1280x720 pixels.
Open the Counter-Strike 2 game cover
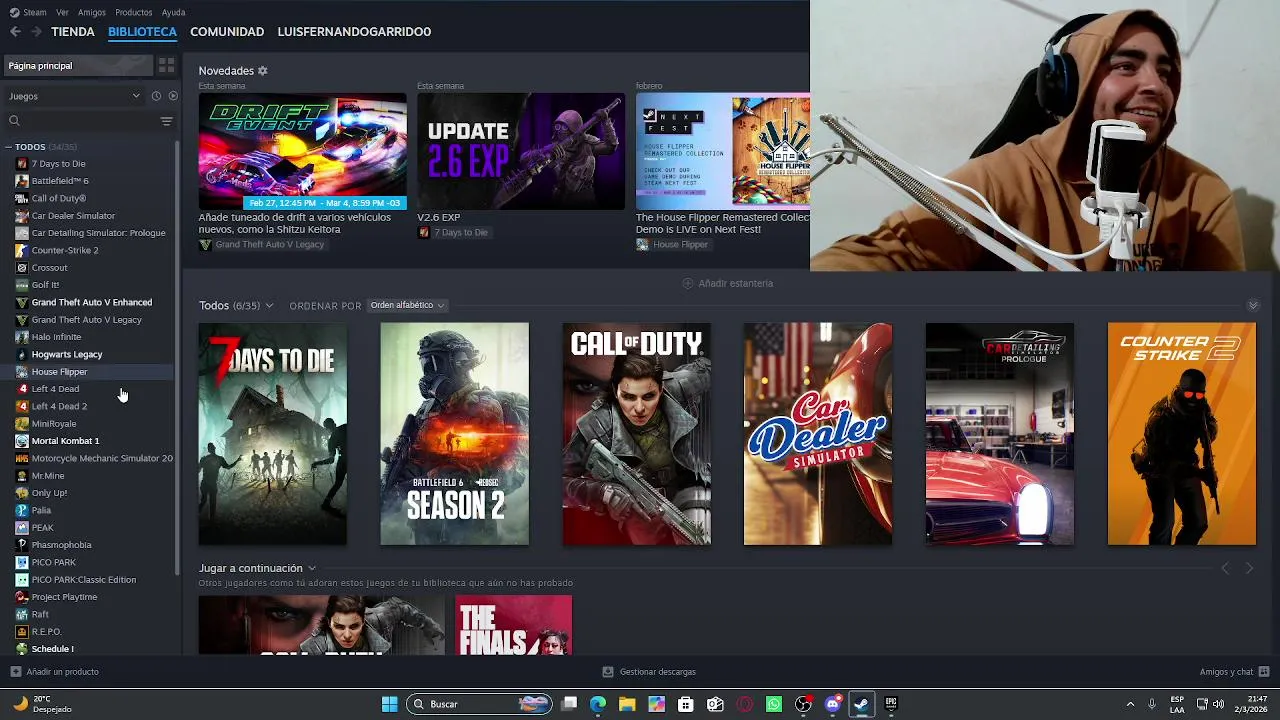pyautogui.click(x=1182, y=434)
